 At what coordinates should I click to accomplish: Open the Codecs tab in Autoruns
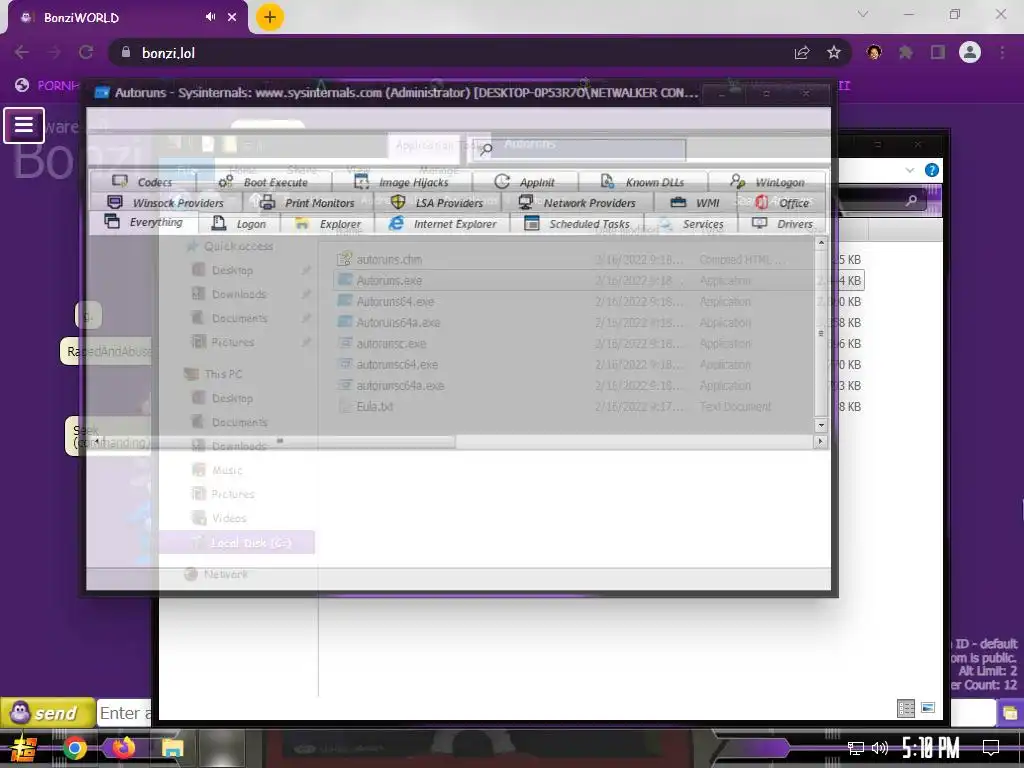tap(142, 182)
